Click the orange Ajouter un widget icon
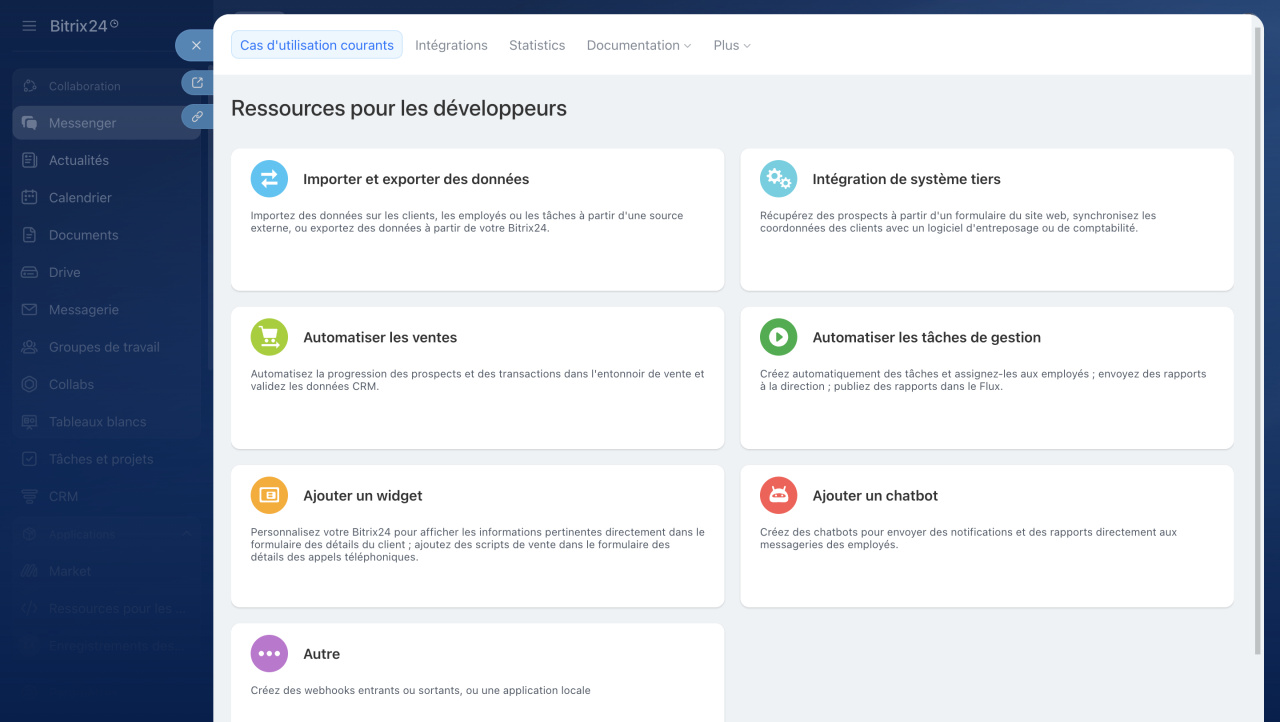 point(269,495)
